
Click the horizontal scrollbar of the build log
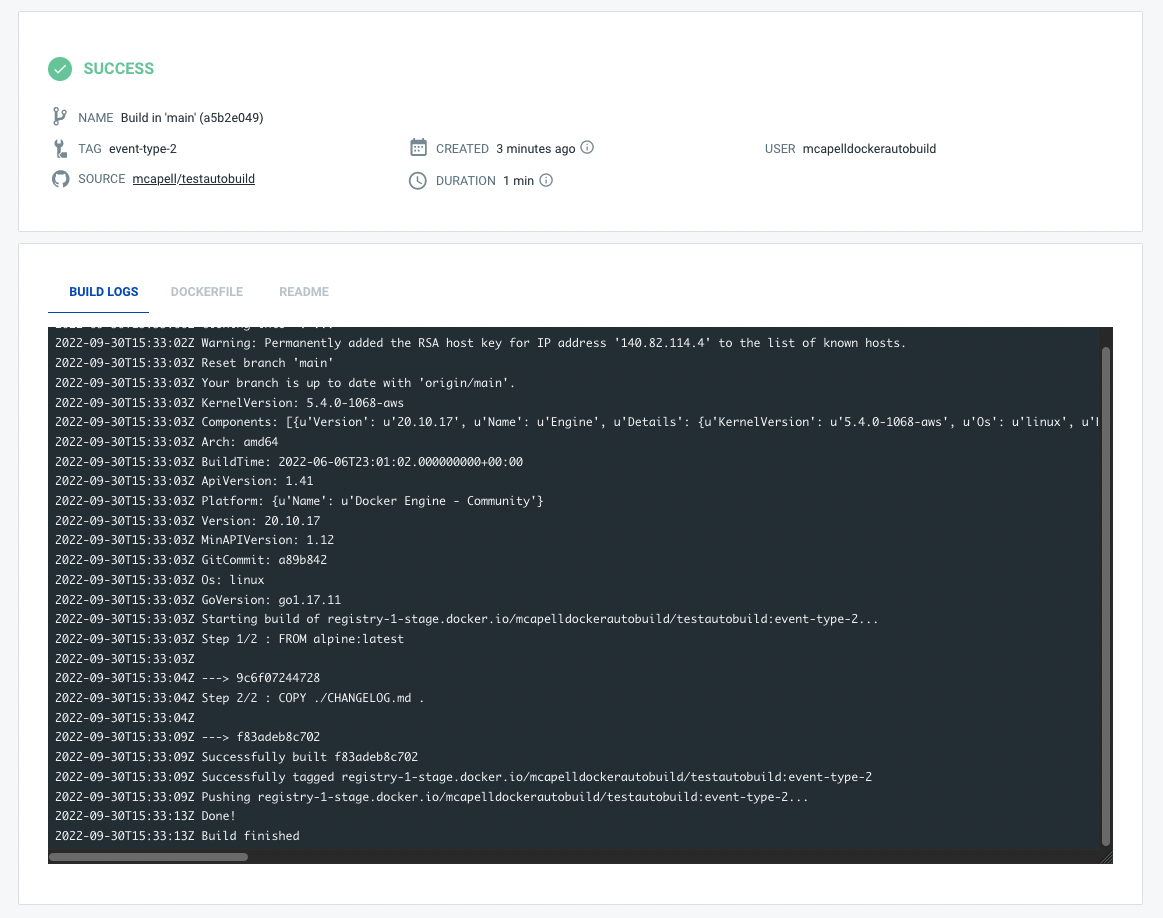pos(148,857)
